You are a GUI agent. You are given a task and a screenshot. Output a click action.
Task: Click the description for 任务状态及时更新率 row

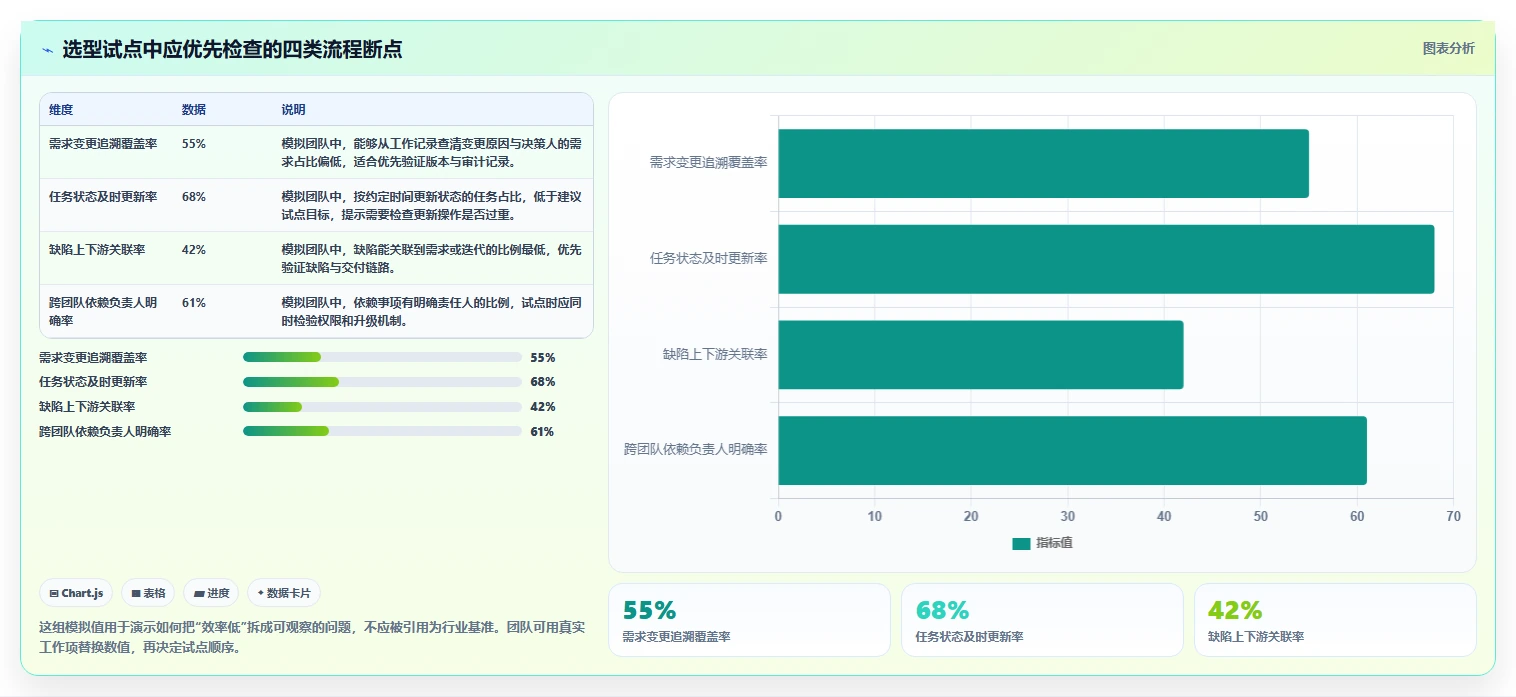click(431, 205)
